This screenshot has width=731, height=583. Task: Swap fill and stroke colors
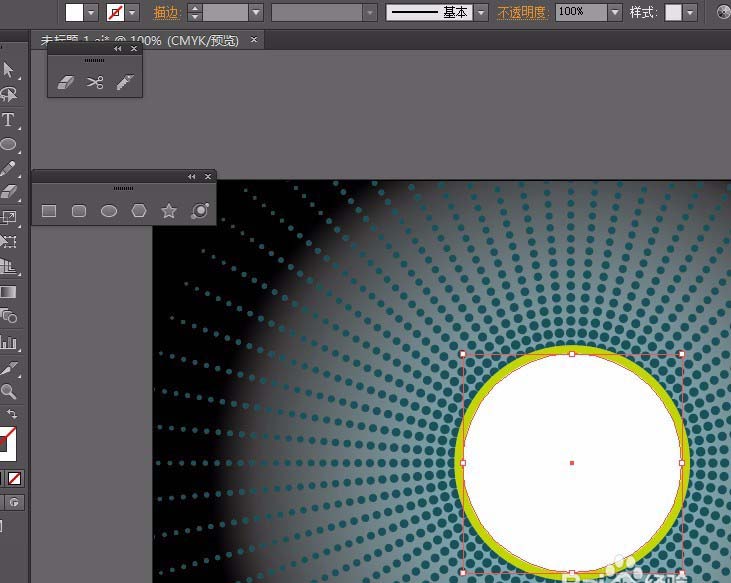[x=12, y=414]
